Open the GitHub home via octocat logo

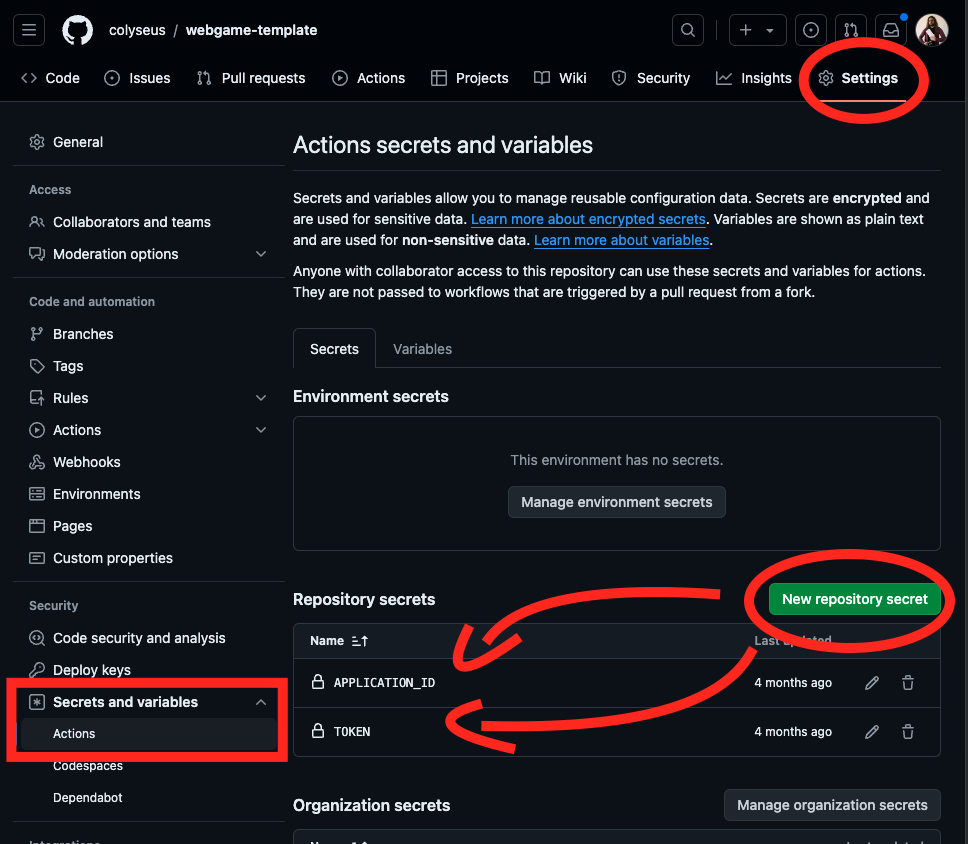tap(77, 29)
